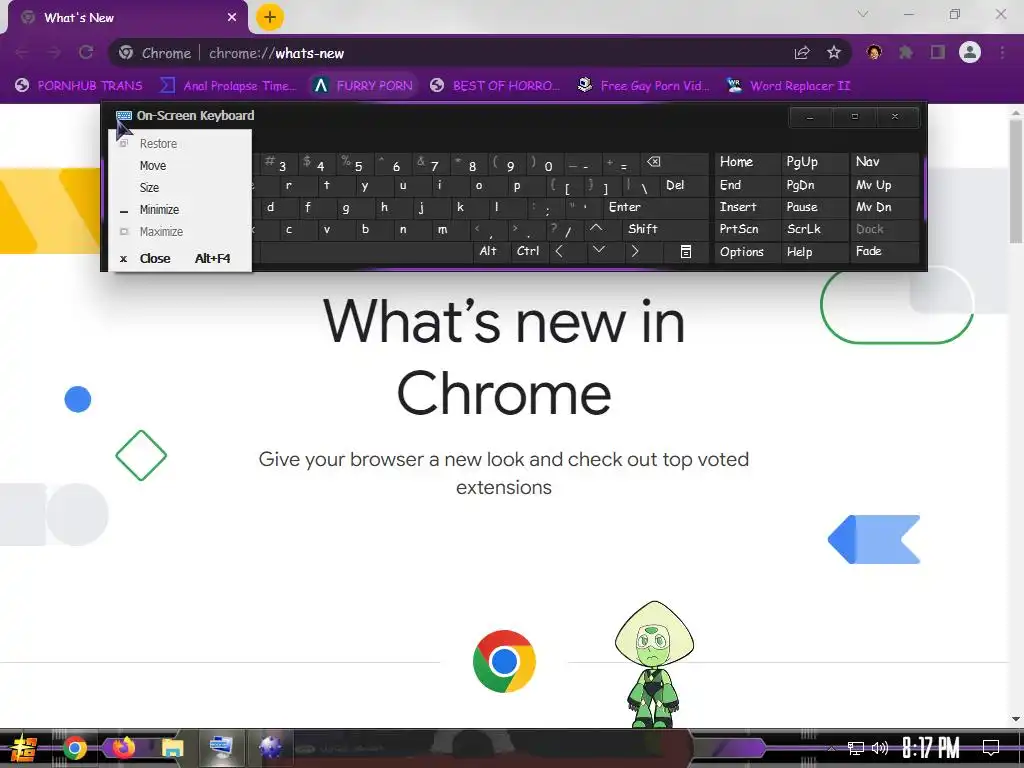Open the On-Screen Keyboard taskbar icon
Screen dimensions: 1024x768
click(221, 747)
